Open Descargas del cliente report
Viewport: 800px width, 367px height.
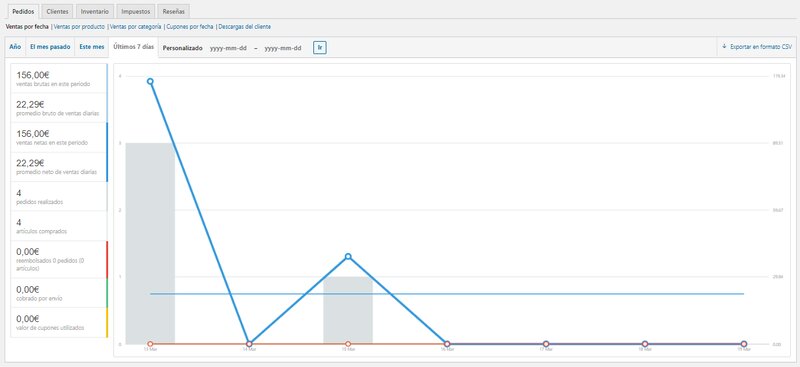(x=244, y=27)
